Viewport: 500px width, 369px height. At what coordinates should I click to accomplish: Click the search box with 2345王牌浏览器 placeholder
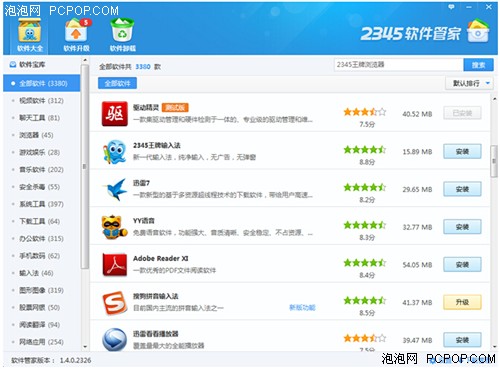tap(399, 65)
